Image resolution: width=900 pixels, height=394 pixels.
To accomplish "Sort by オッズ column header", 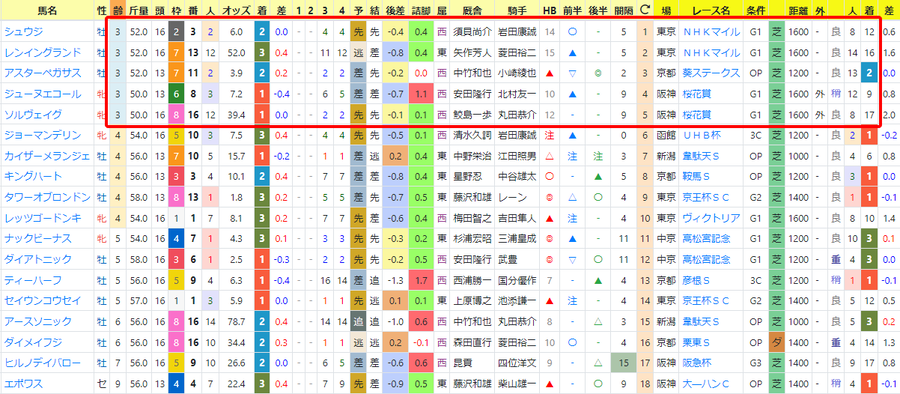I will coord(235,10).
